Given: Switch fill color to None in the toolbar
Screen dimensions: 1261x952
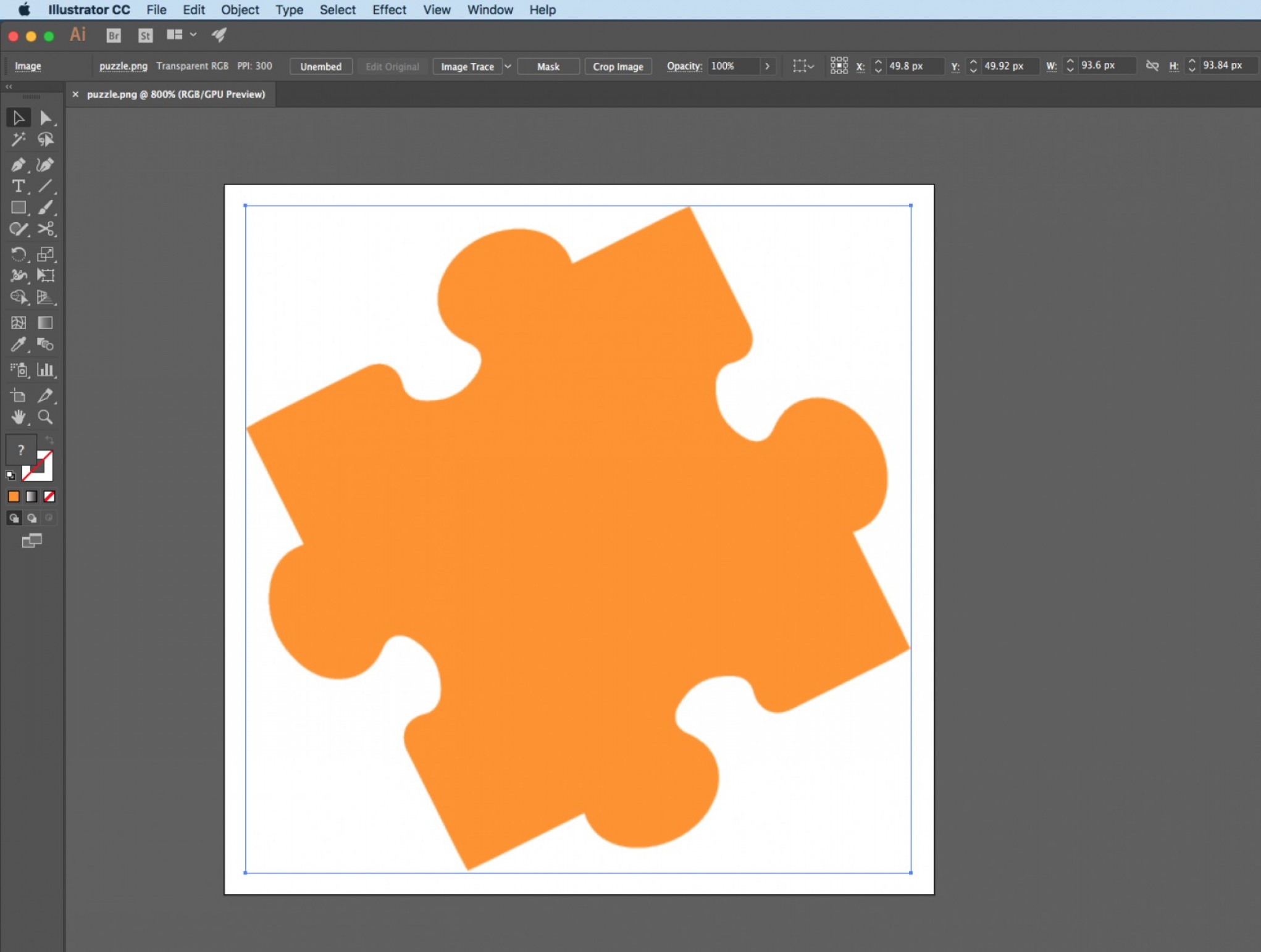Looking at the screenshot, I should (49, 496).
